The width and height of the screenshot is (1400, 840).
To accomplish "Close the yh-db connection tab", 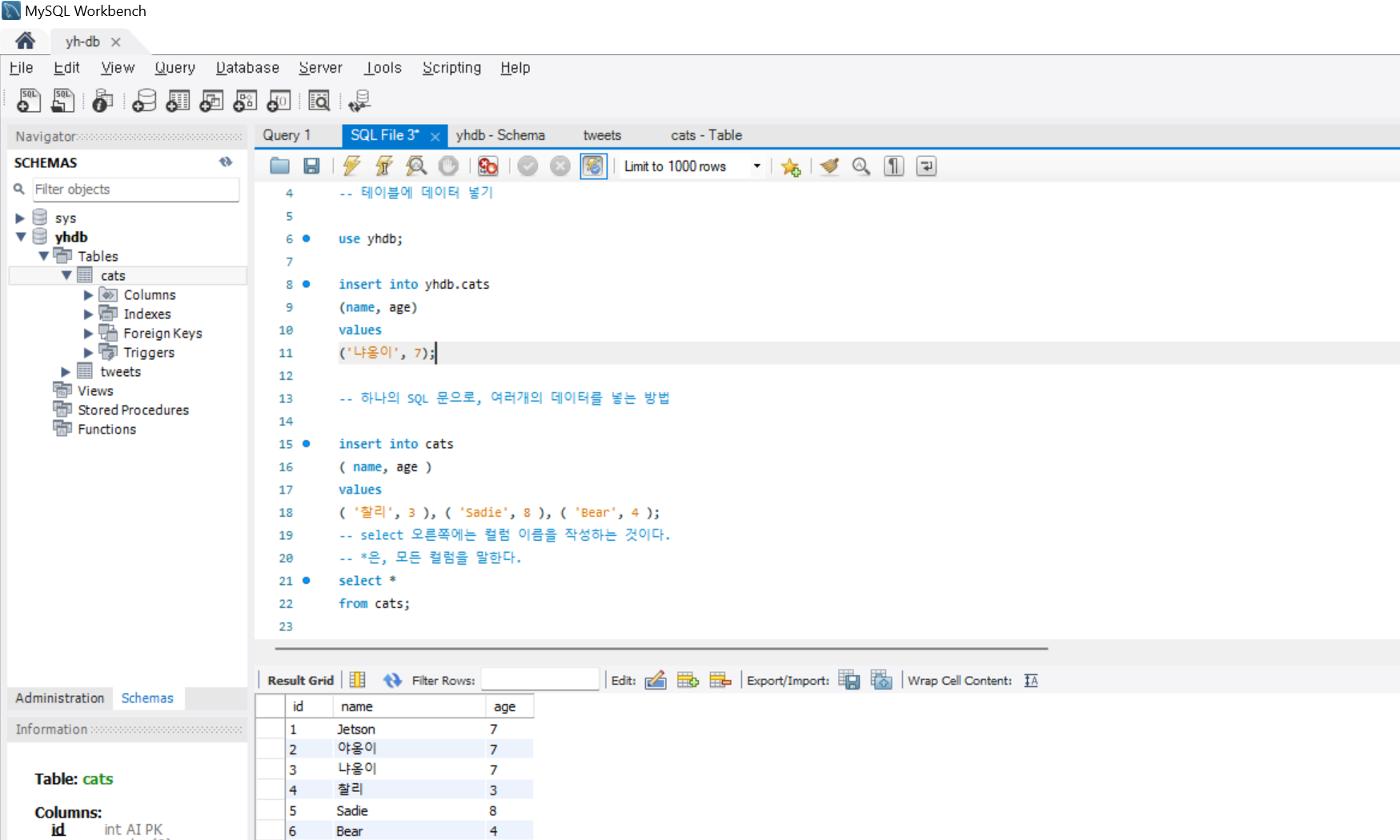I will pyautogui.click(x=116, y=42).
